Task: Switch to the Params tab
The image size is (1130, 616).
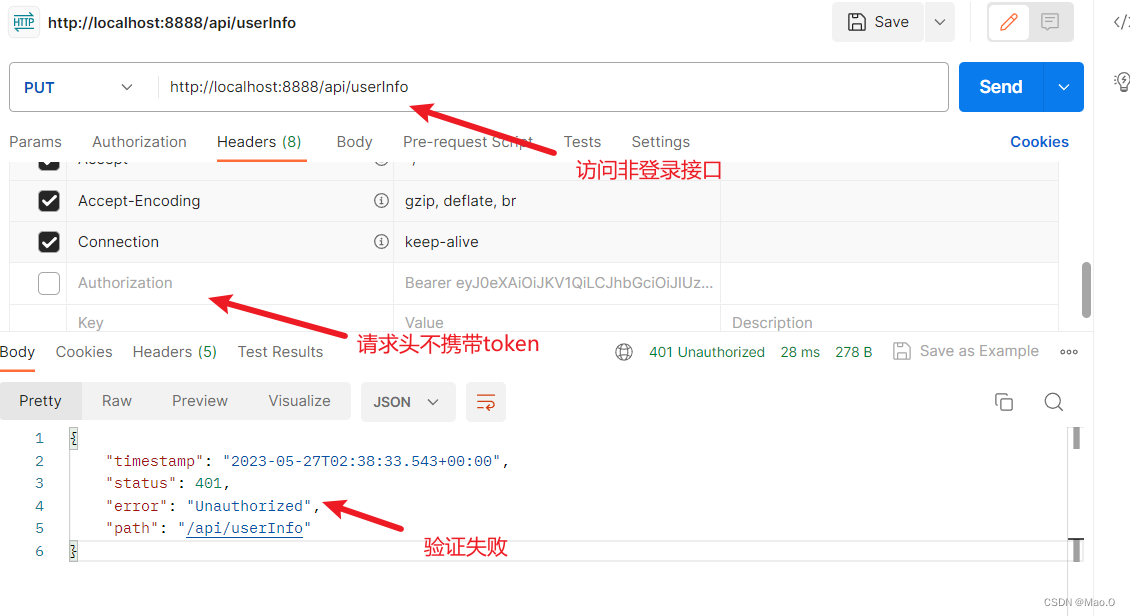Action: (x=35, y=142)
